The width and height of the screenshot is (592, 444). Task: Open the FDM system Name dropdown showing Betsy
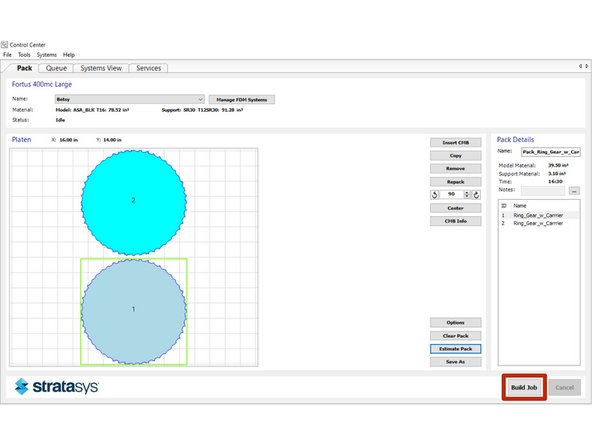[x=130, y=99]
